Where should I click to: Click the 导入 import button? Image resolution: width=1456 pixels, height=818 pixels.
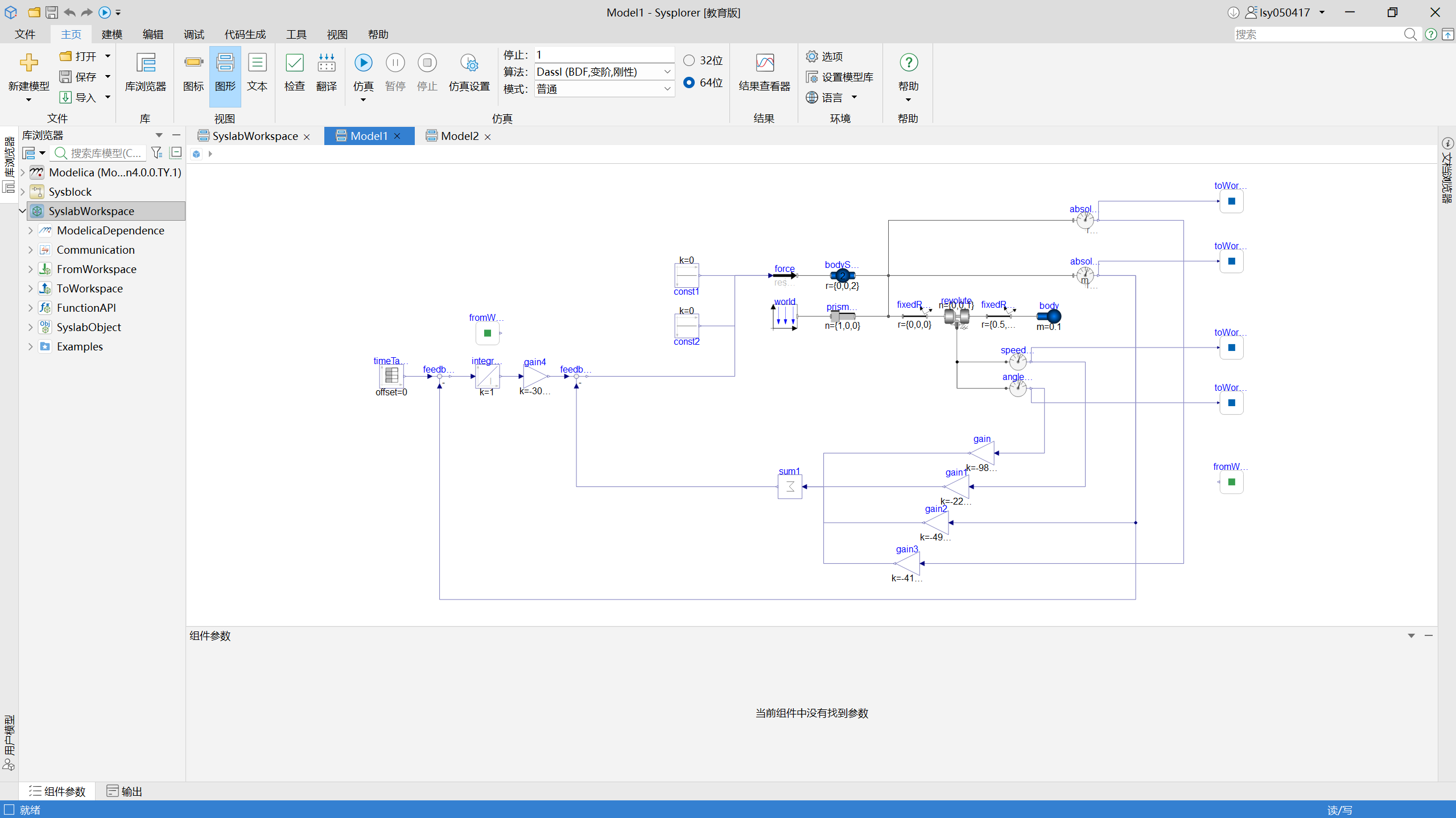tap(79, 97)
